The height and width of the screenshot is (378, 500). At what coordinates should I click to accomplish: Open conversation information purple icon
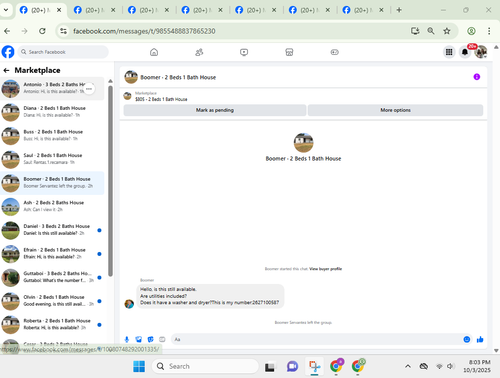[x=477, y=77]
